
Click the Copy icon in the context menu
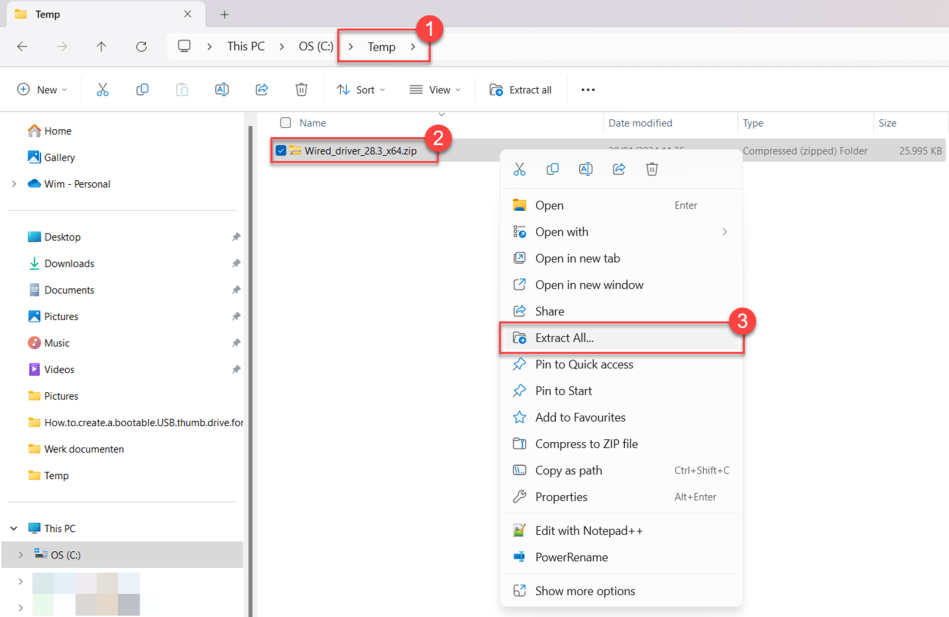pyautogui.click(x=552, y=169)
